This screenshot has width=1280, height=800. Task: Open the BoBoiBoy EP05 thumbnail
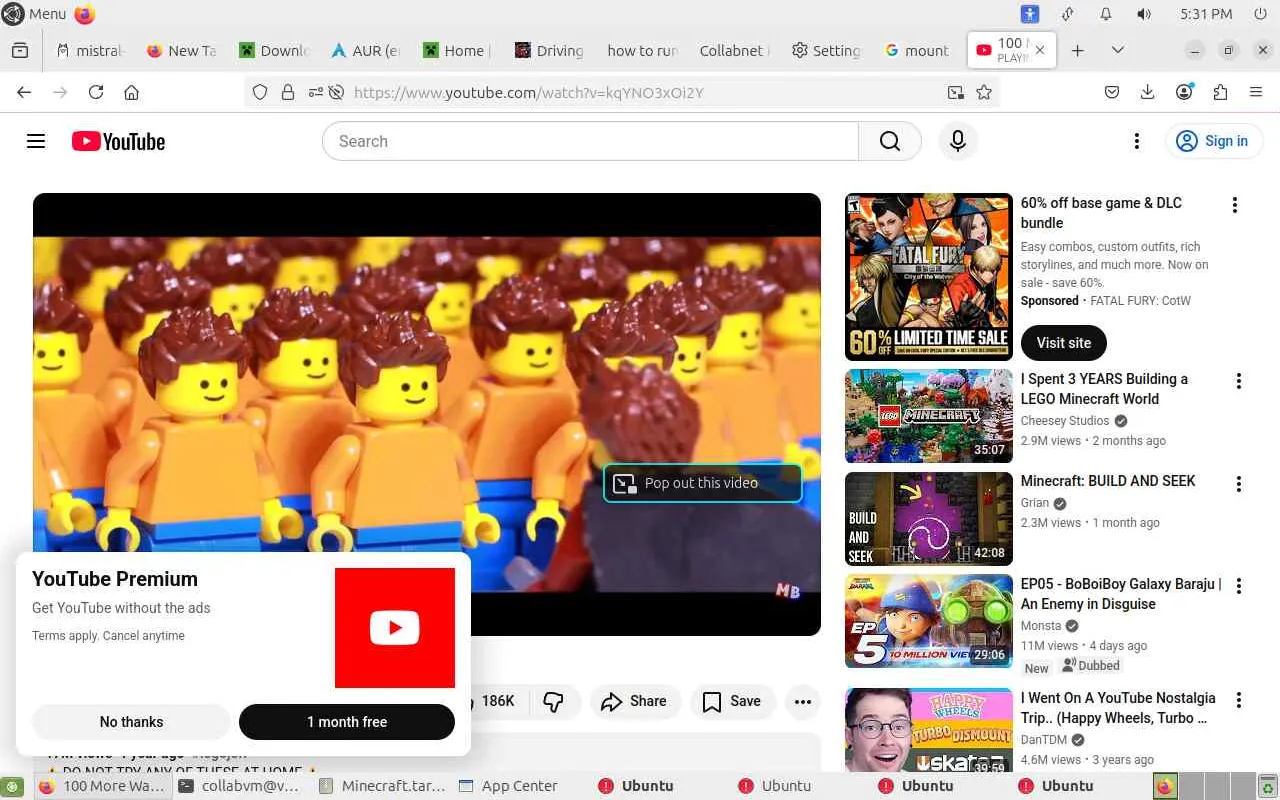click(x=929, y=621)
